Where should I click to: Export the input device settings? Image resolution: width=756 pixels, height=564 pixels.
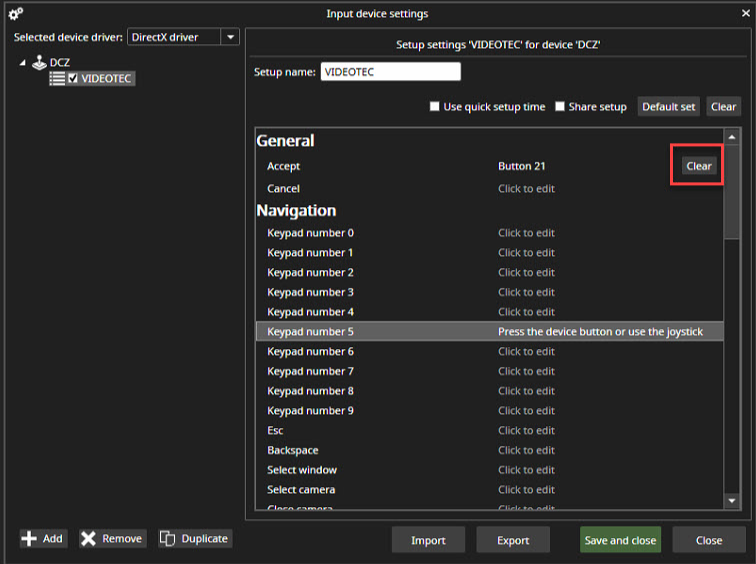[513, 540]
